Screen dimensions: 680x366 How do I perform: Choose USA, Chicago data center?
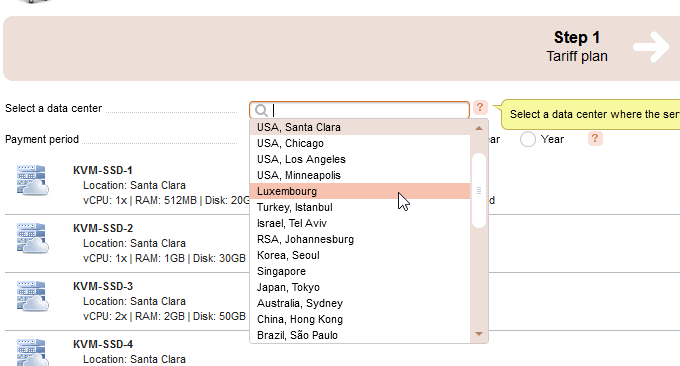(360, 143)
